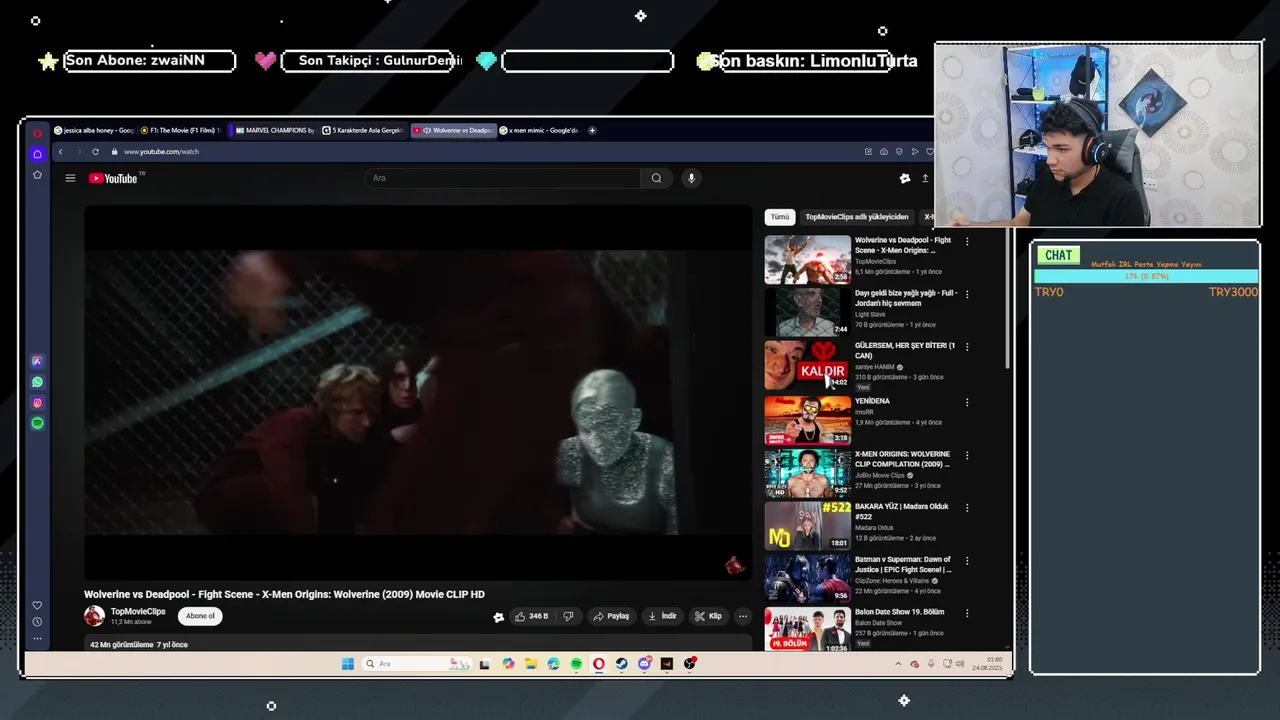
Task: Open WhatsApp from the Opera sidebar
Action: (x=37, y=382)
